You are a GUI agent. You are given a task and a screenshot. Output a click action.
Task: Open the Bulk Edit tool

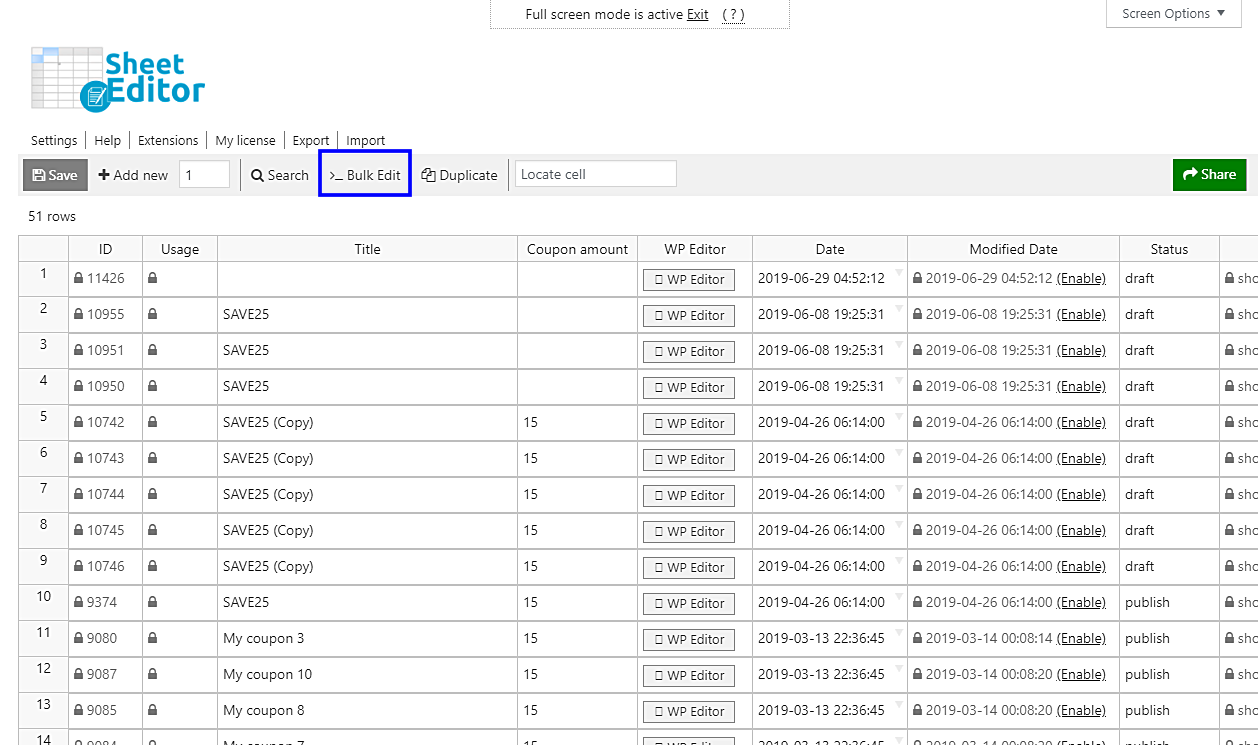tap(365, 175)
